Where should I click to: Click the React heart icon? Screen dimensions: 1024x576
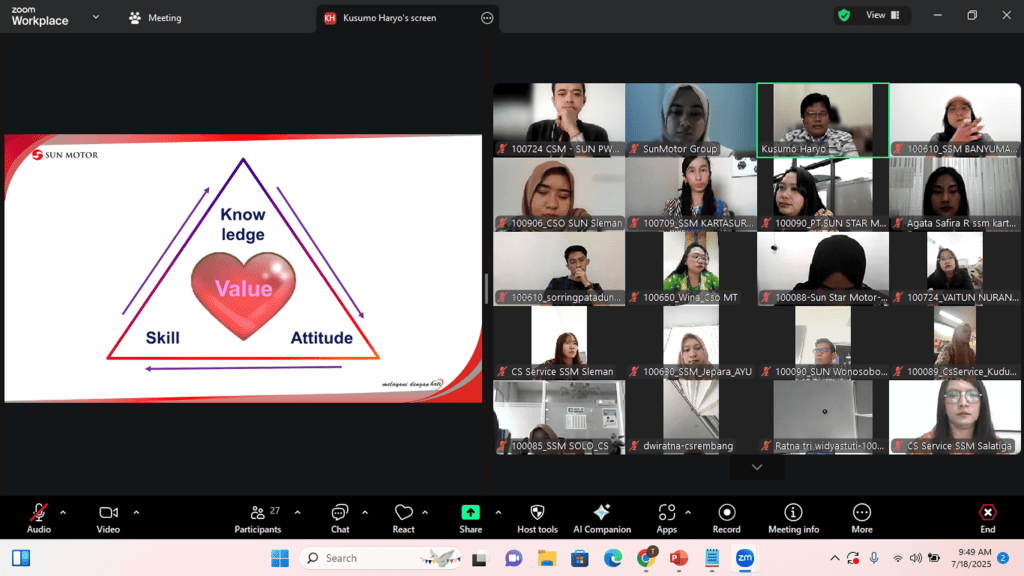pyautogui.click(x=404, y=516)
